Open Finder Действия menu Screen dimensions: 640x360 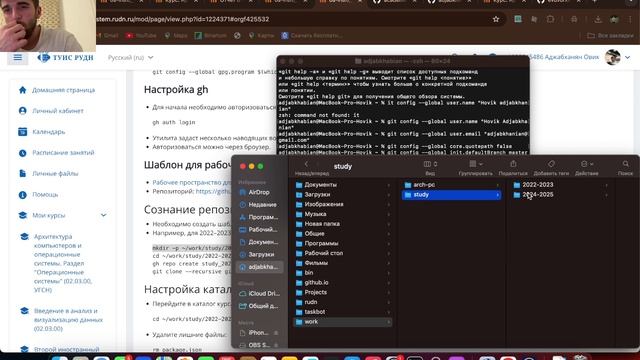click(586, 164)
